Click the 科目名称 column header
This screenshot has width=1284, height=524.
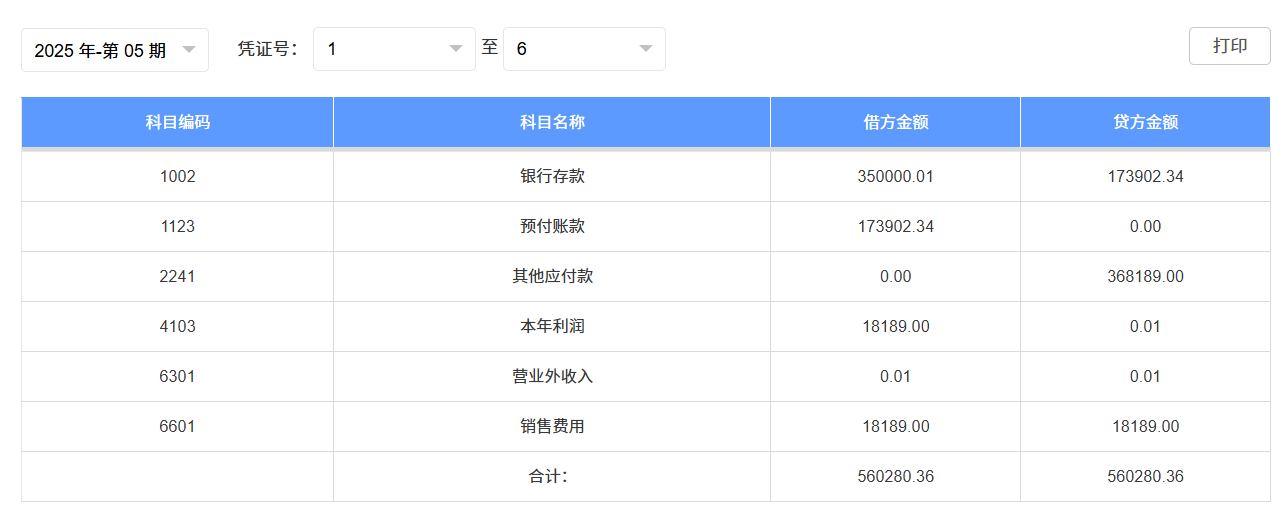552,122
